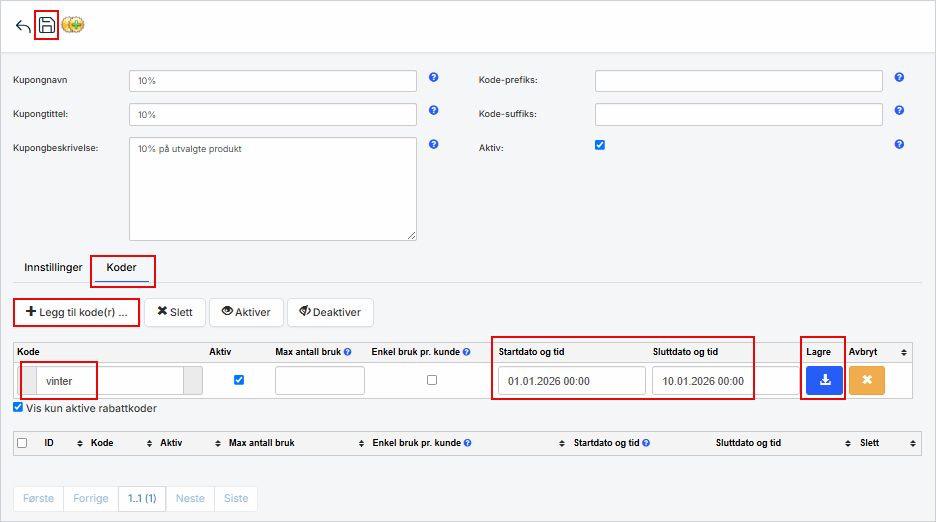Click the Deaktiver button
This screenshot has width=936, height=522.
coord(330,312)
